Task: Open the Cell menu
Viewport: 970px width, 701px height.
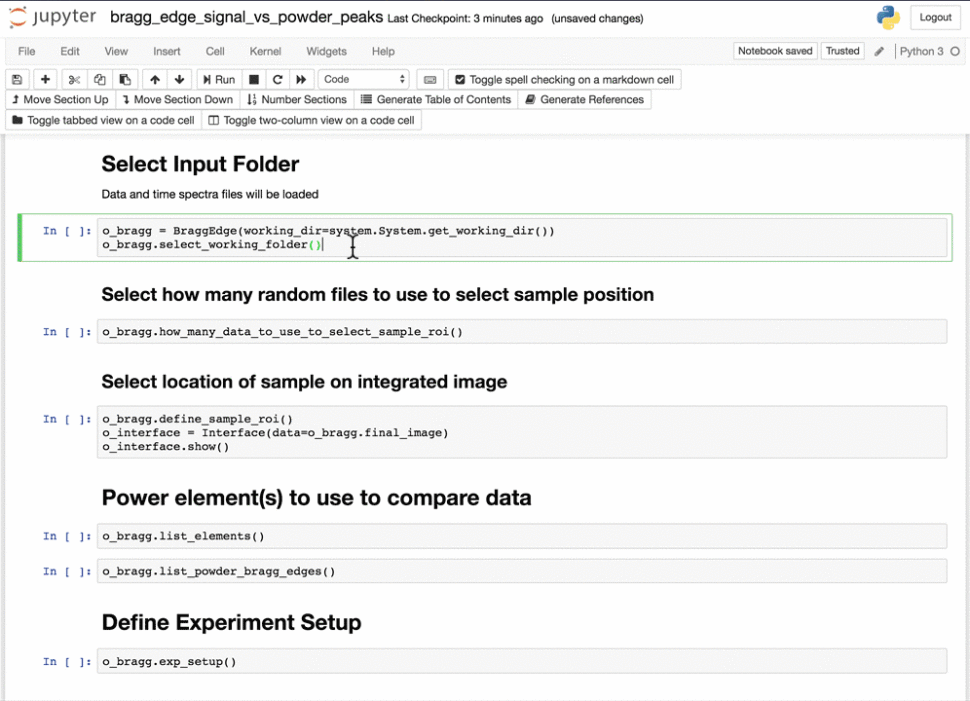Action: (x=215, y=51)
